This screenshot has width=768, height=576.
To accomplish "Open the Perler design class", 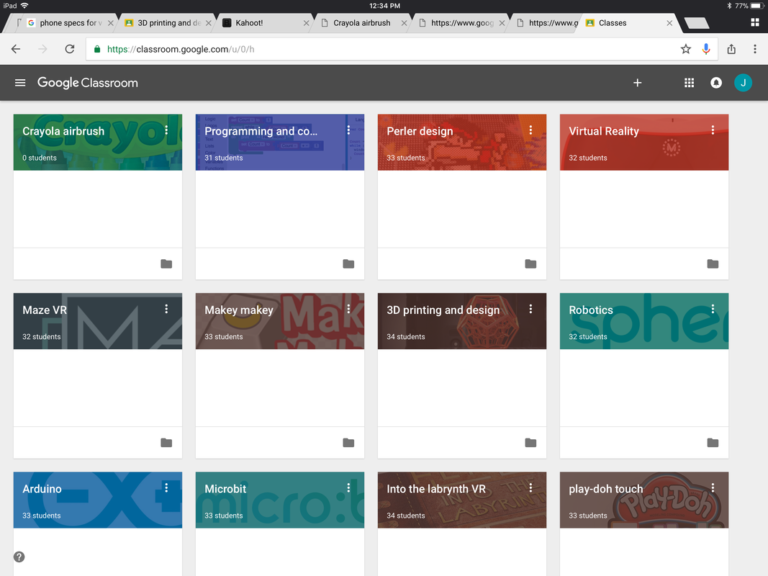I will (420, 131).
